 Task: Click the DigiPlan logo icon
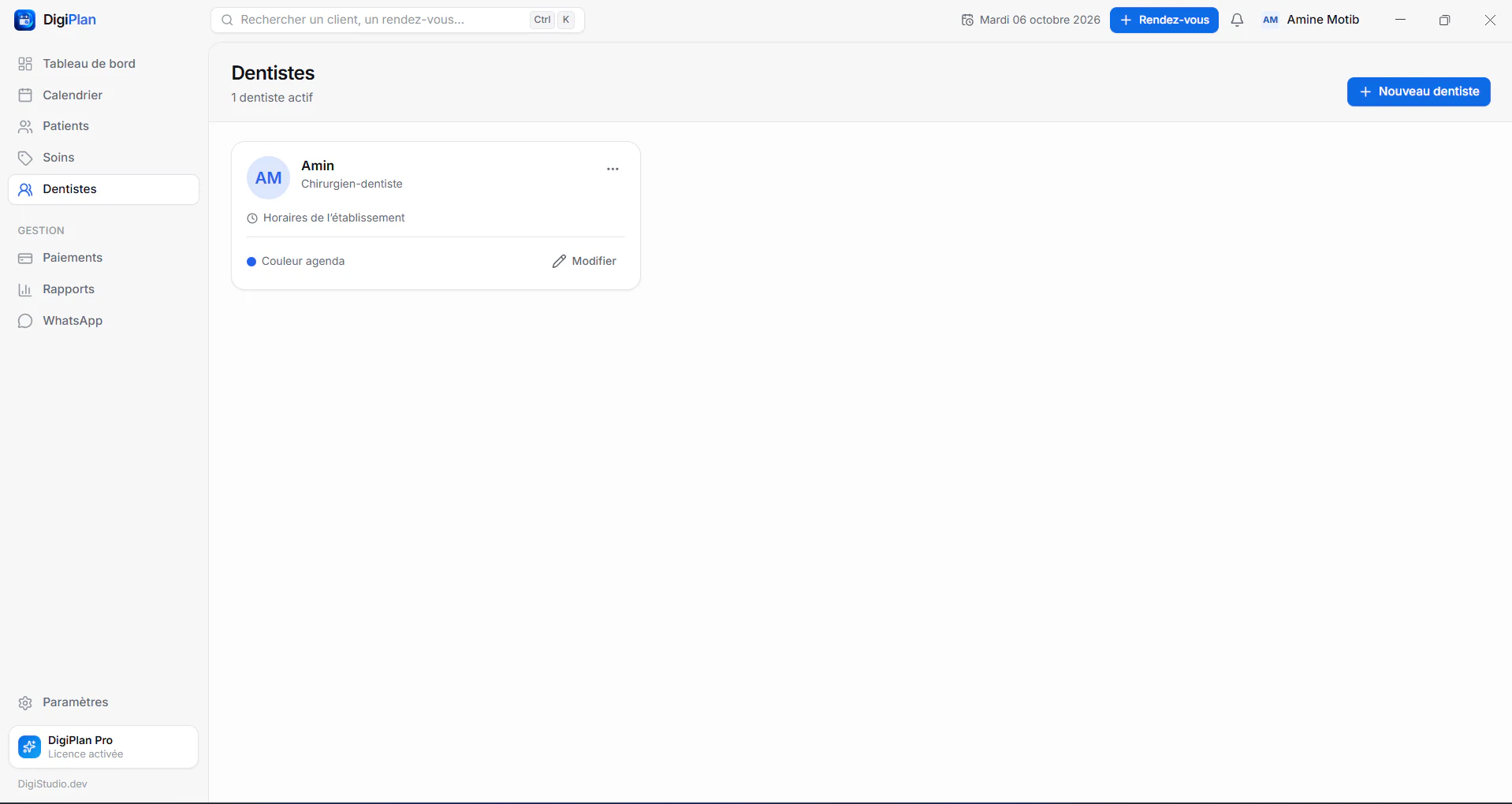click(x=25, y=20)
